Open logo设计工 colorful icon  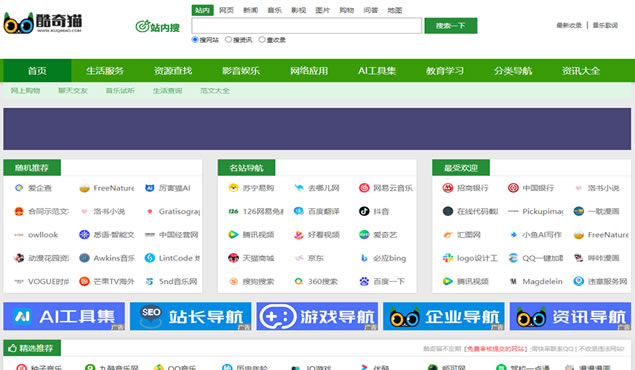click(447, 258)
